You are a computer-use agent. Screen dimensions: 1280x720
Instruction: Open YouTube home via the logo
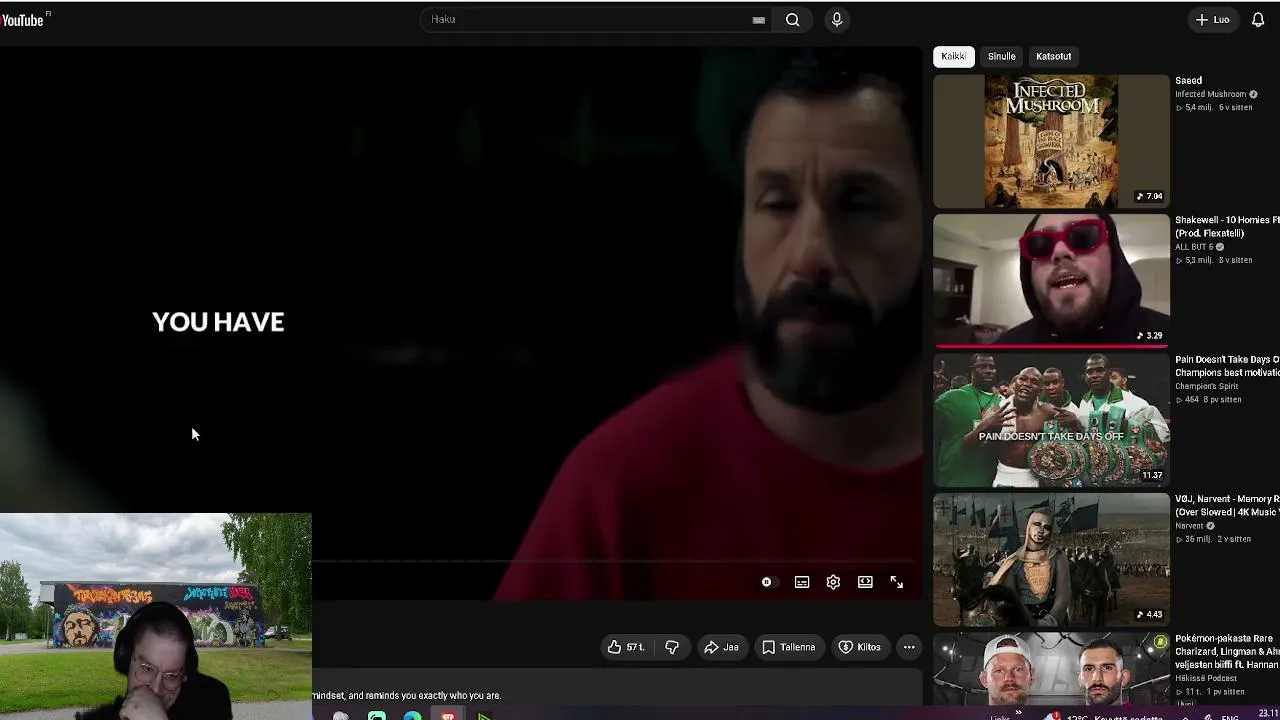23,19
